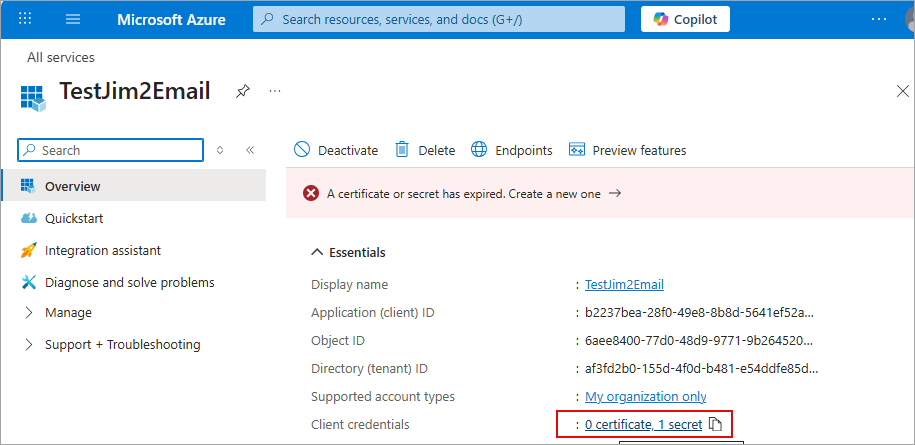The width and height of the screenshot is (915, 445).
Task: Click the TestJim2Email display name link
Action: click(624, 285)
